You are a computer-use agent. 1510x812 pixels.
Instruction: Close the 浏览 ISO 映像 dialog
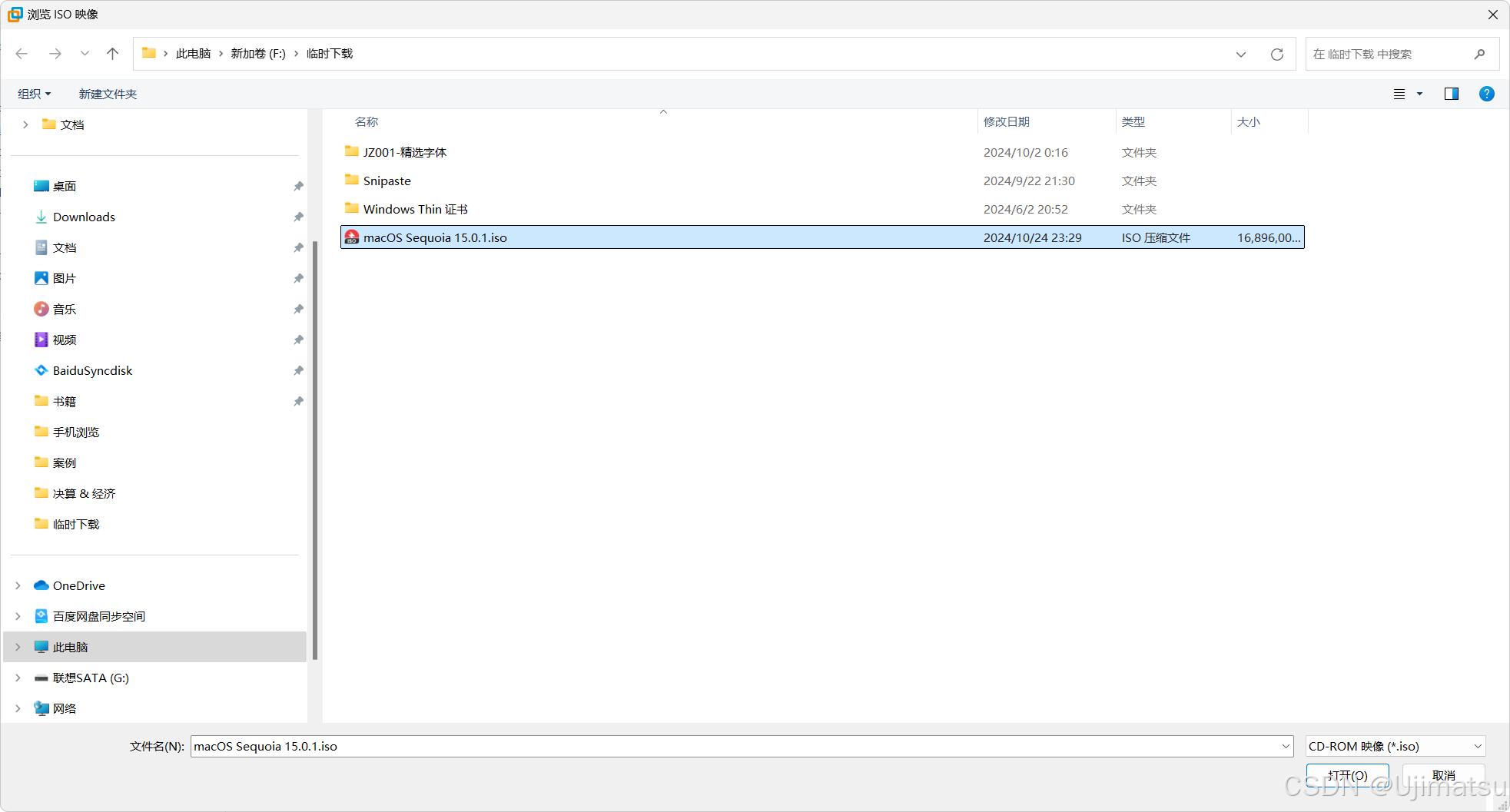pyautogui.click(x=1493, y=15)
